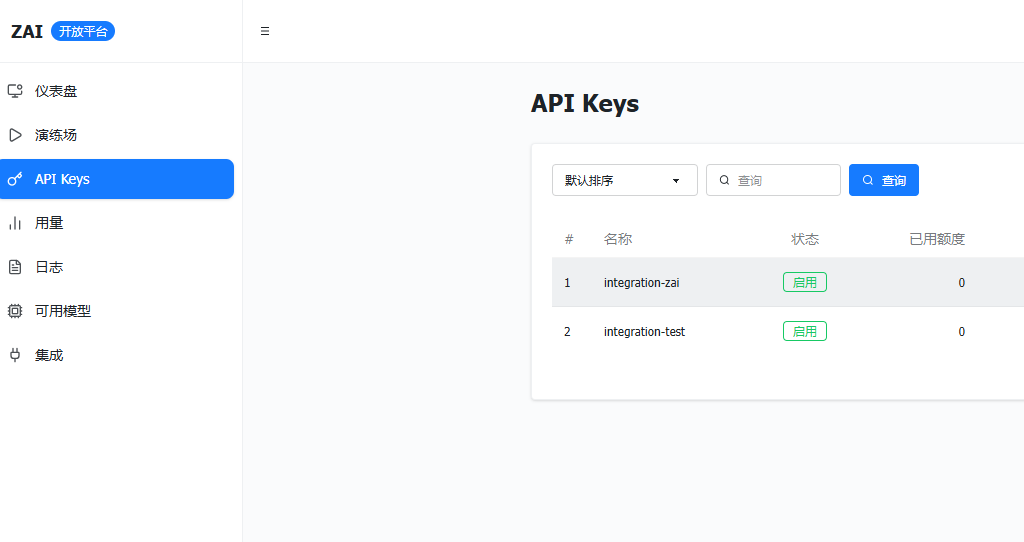Click 启用 status tag for integration-zai
1024x542 pixels.
click(x=804, y=283)
